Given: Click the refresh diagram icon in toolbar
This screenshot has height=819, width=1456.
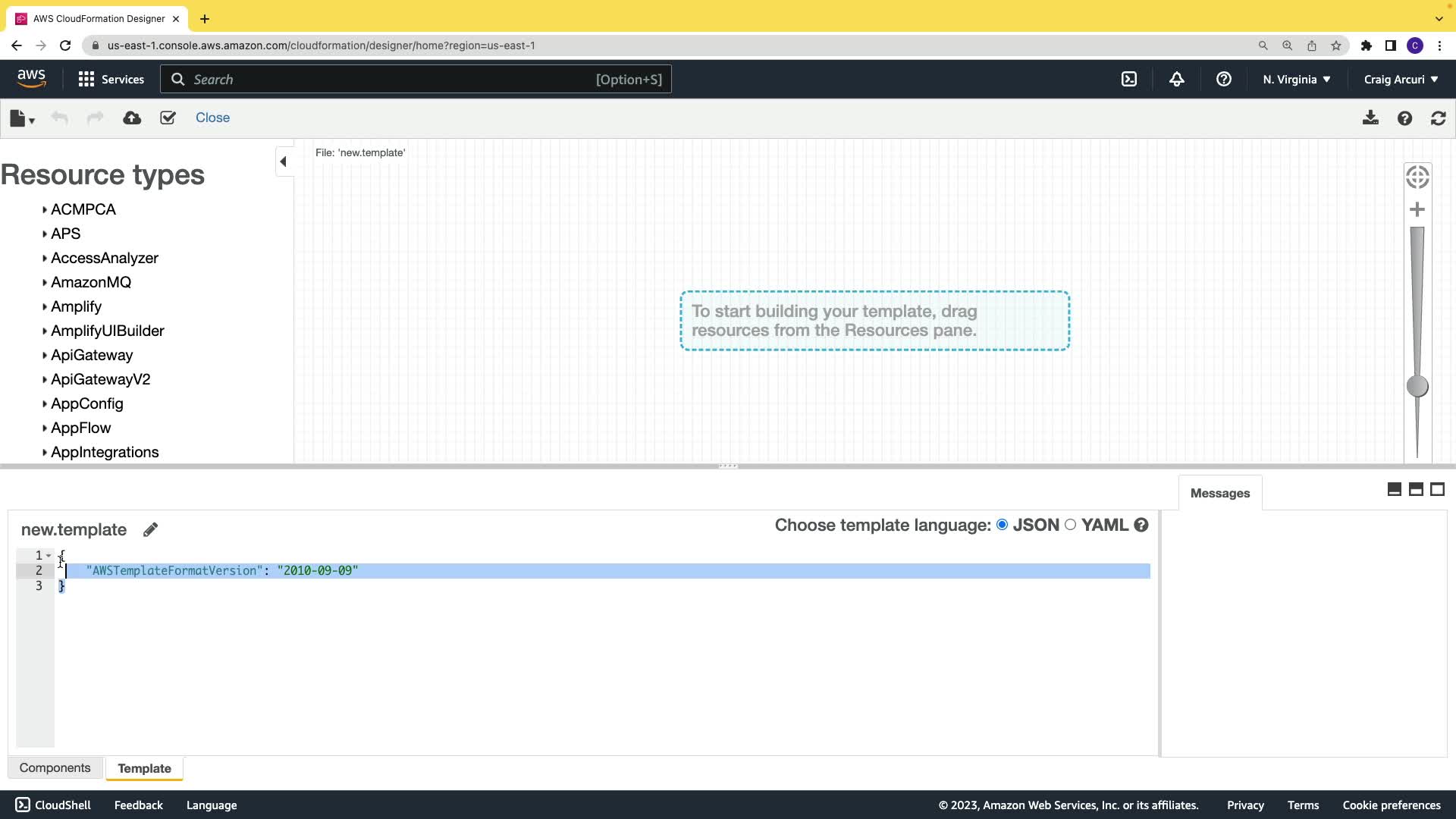Looking at the screenshot, I should pos(1438,118).
